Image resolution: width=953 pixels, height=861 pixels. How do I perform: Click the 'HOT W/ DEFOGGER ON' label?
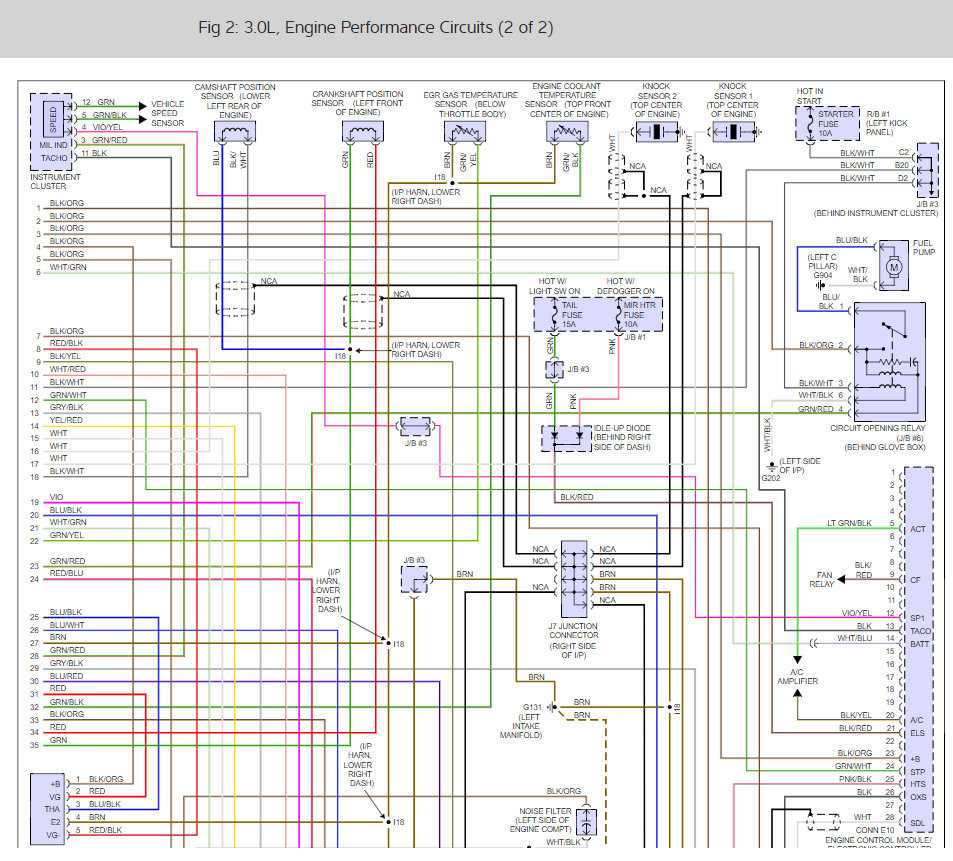pos(625,286)
